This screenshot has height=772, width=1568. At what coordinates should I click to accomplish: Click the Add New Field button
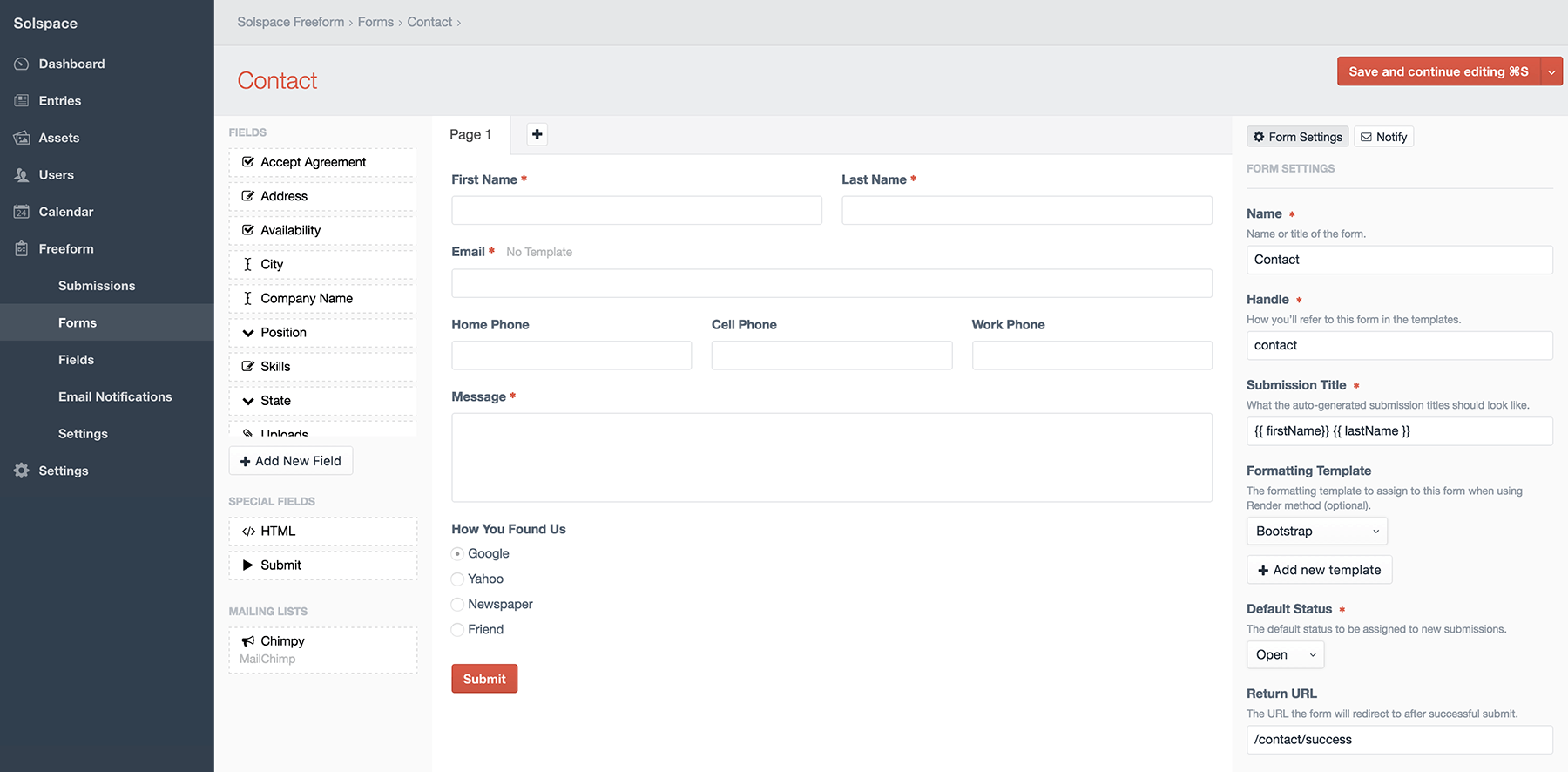[x=291, y=461]
